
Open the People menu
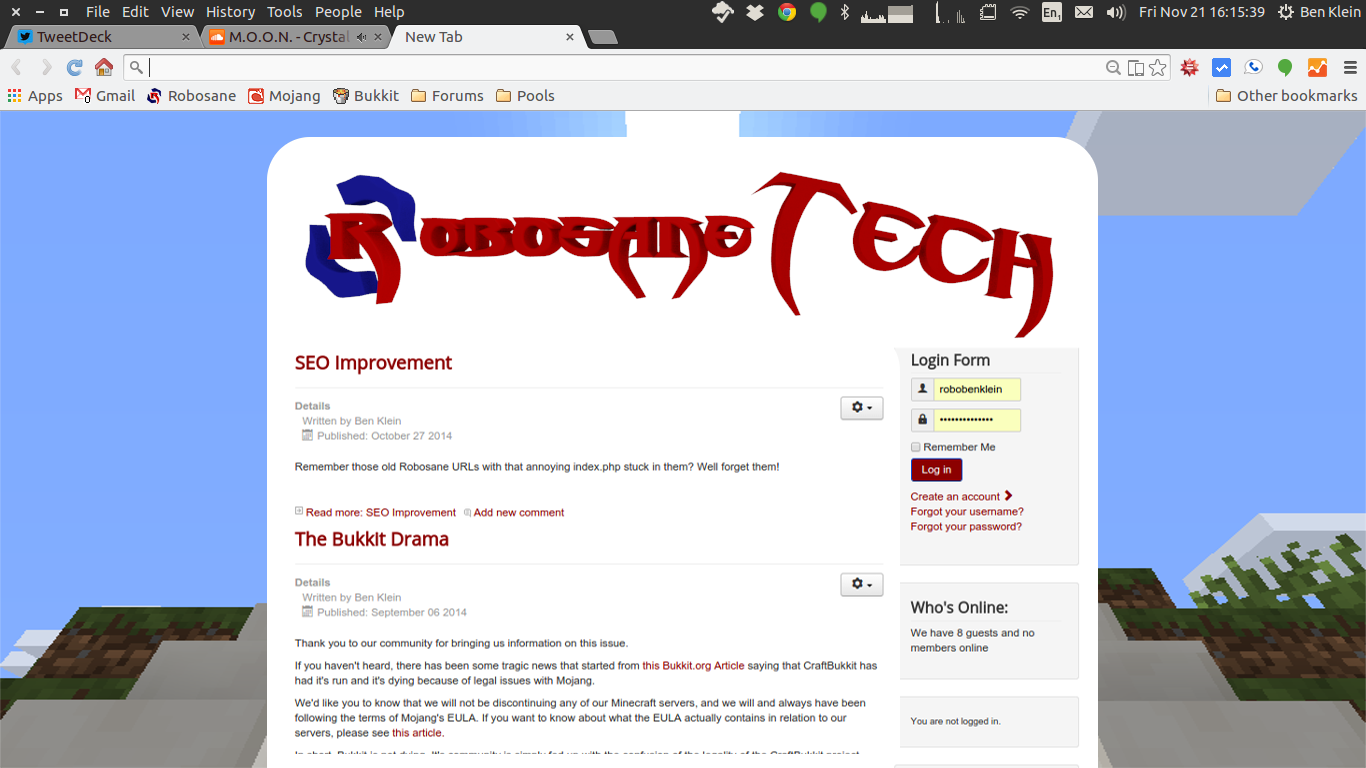338,12
